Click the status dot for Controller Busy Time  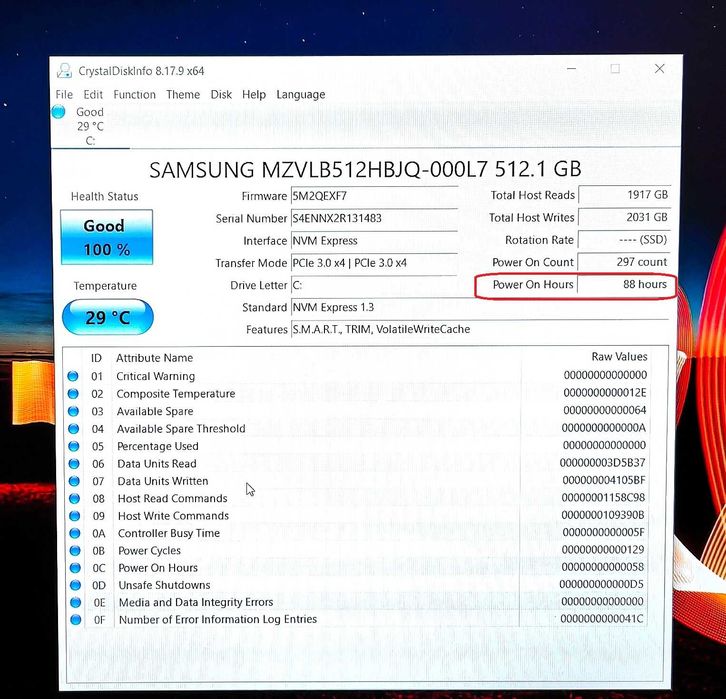[x=75, y=533]
